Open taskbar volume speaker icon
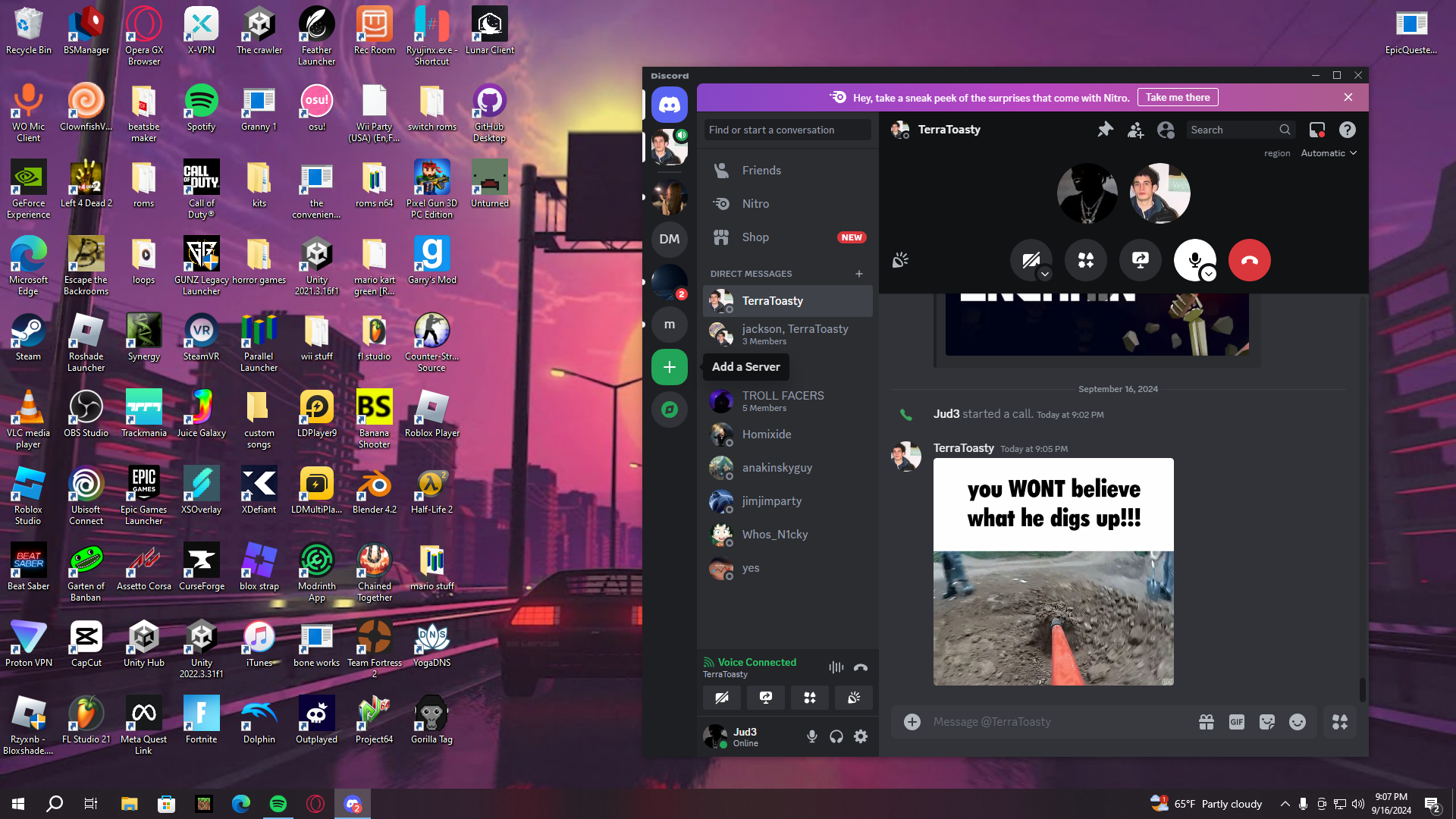Viewport: 1456px width, 819px height. tap(1357, 804)
